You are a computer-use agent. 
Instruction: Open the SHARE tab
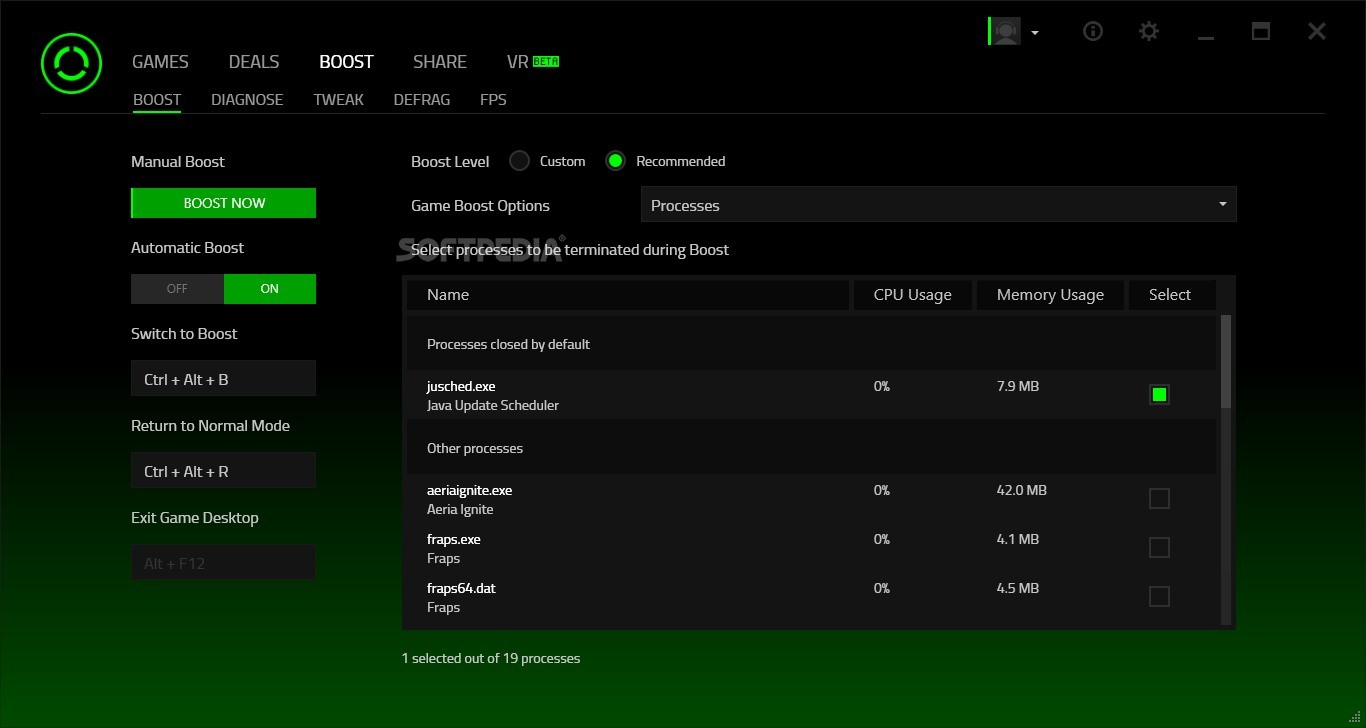tap(440, 62)
